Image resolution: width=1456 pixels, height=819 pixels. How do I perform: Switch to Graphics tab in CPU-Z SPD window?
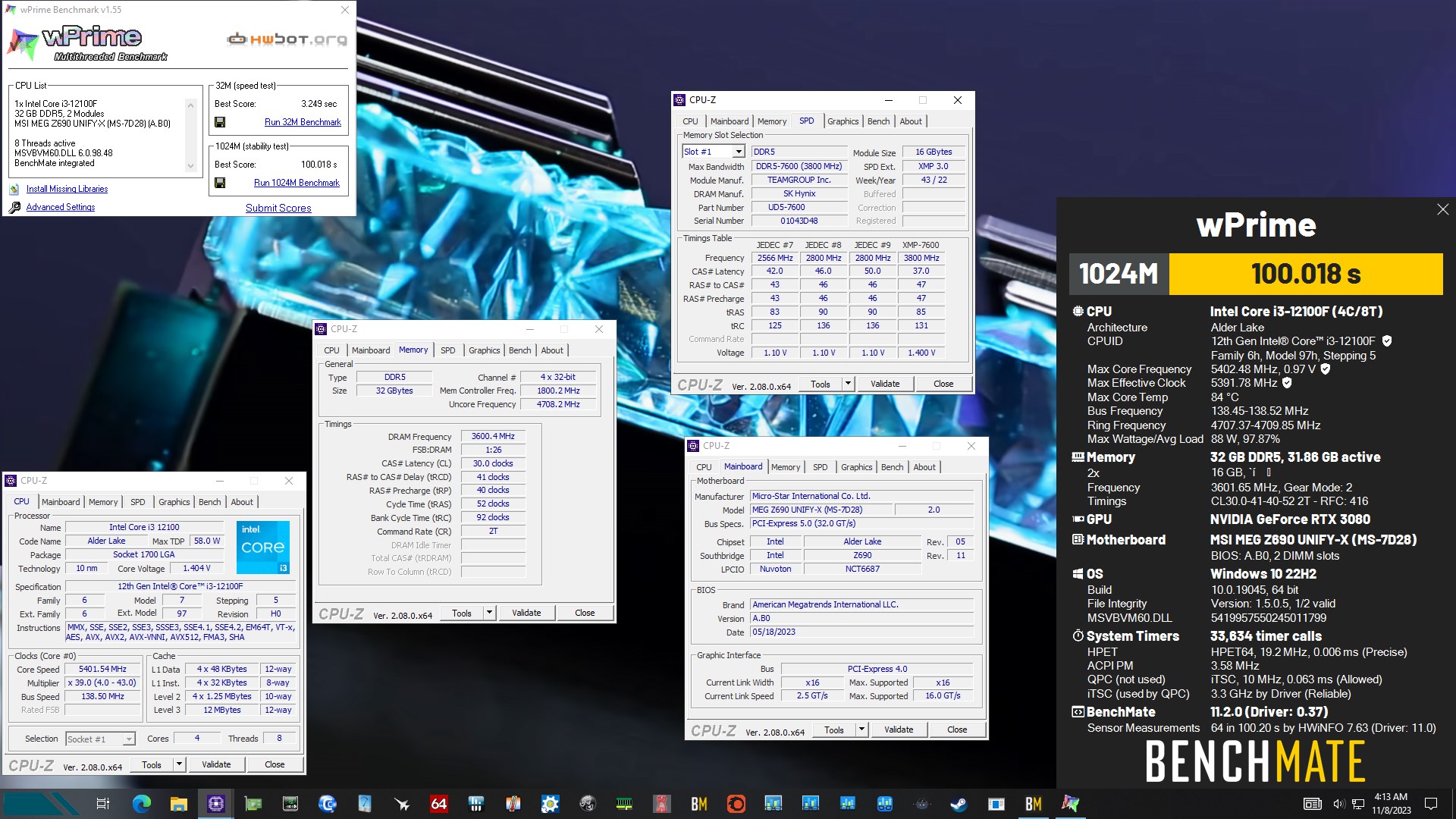pyautogui.click(x=843, y=121)
